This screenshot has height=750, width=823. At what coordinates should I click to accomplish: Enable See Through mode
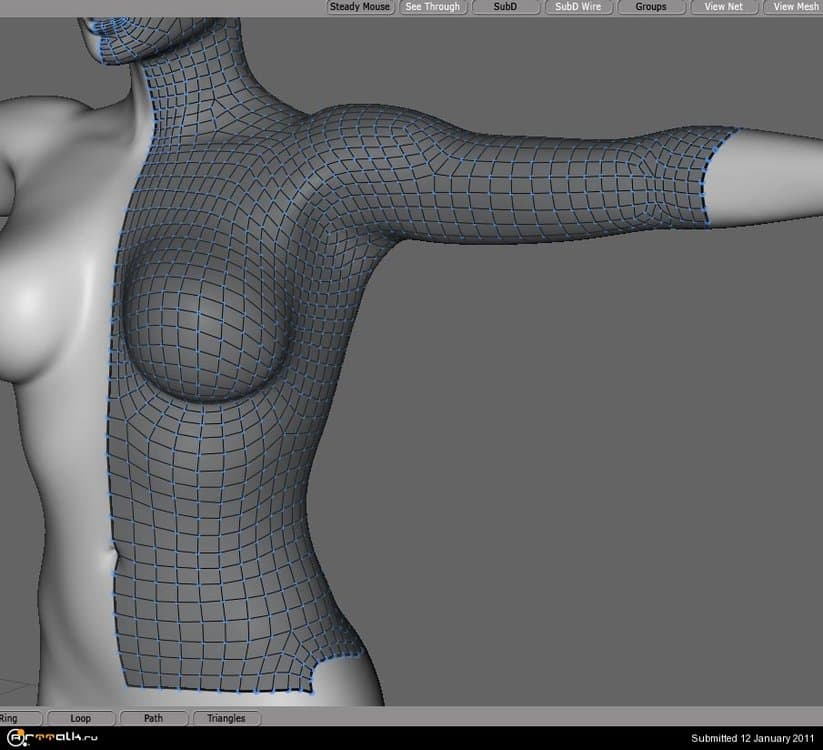[432, 7]
